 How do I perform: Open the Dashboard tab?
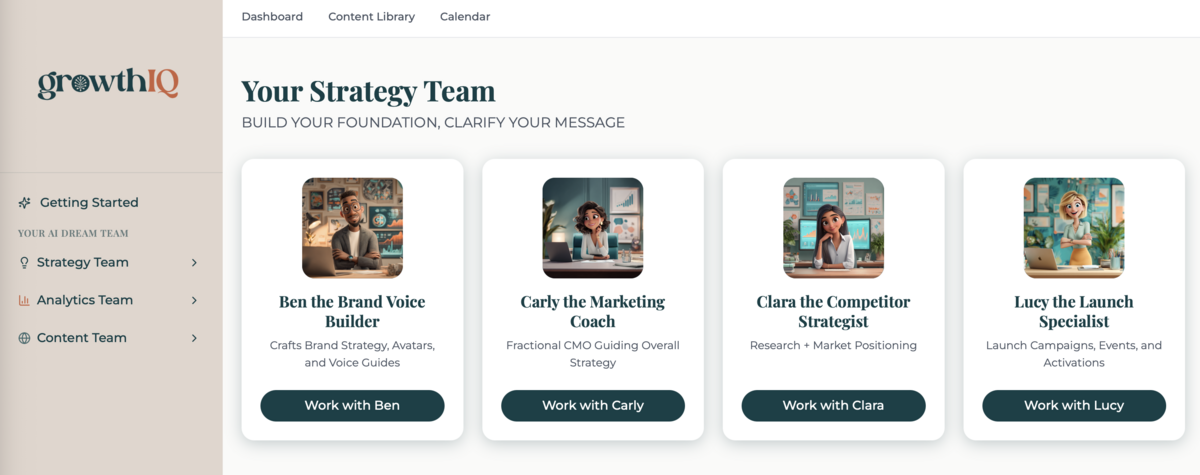272,17
